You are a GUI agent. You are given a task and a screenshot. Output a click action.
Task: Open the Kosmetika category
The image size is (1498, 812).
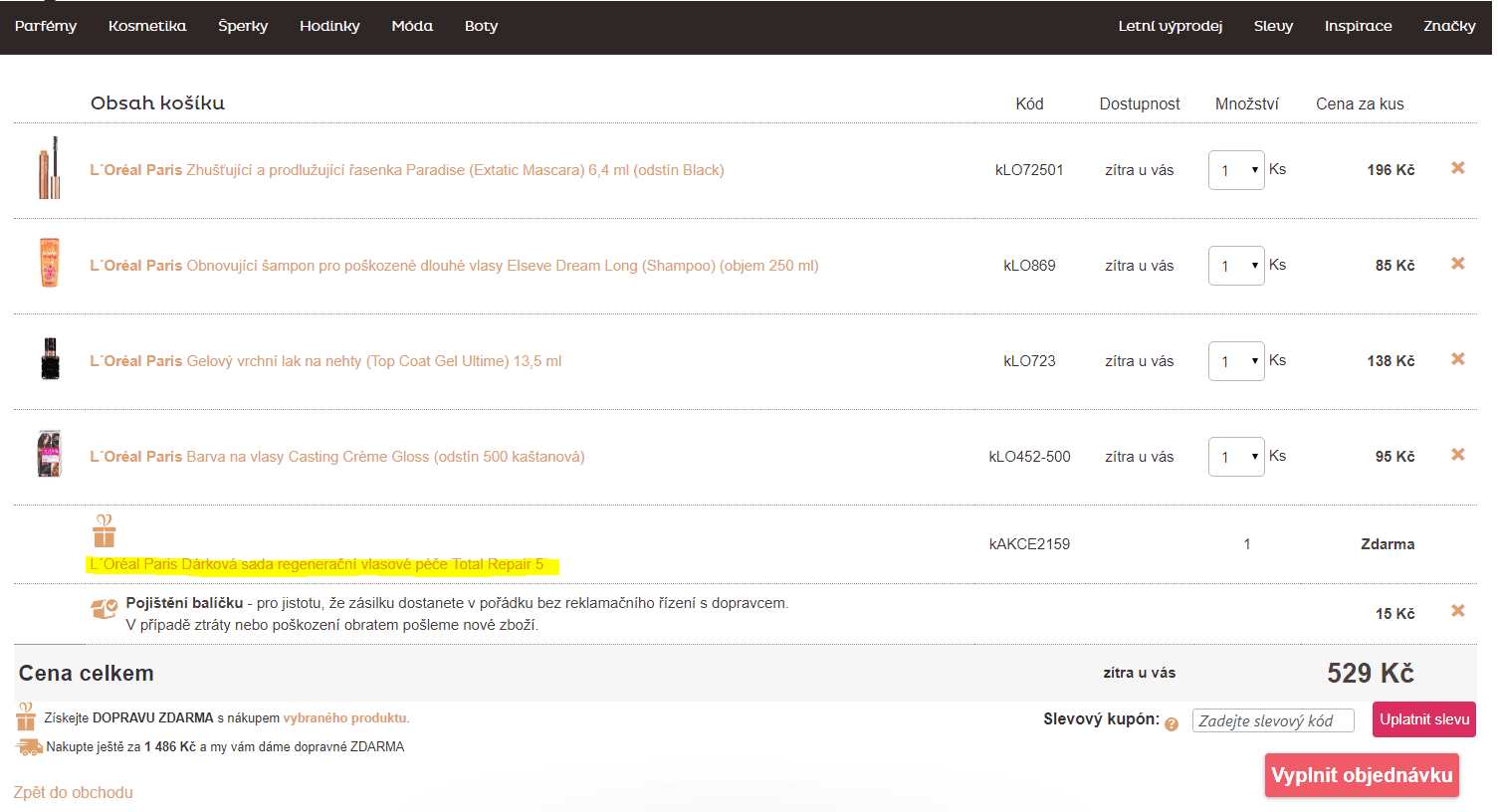147,26
